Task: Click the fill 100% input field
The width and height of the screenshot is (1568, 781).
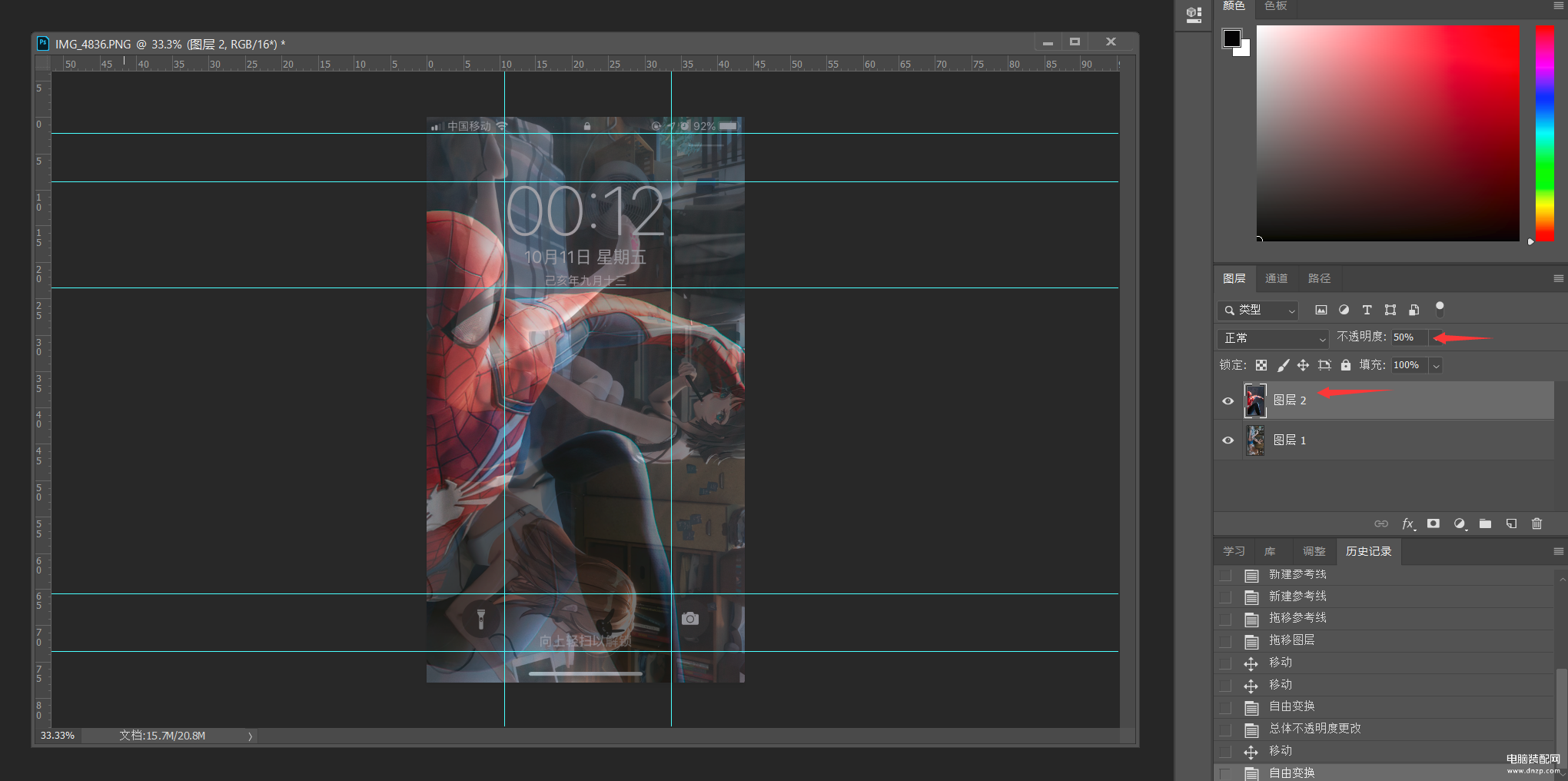Action: pyautogui.click(x=1410, y=365)
